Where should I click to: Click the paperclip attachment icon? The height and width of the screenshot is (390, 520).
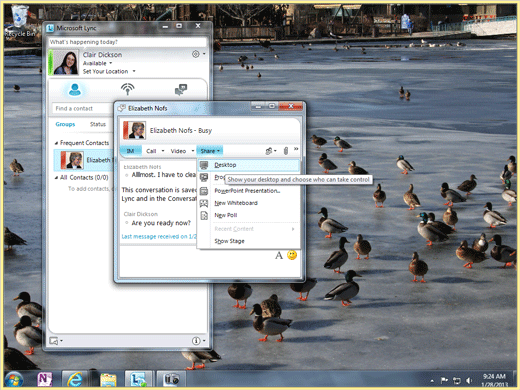286,151
